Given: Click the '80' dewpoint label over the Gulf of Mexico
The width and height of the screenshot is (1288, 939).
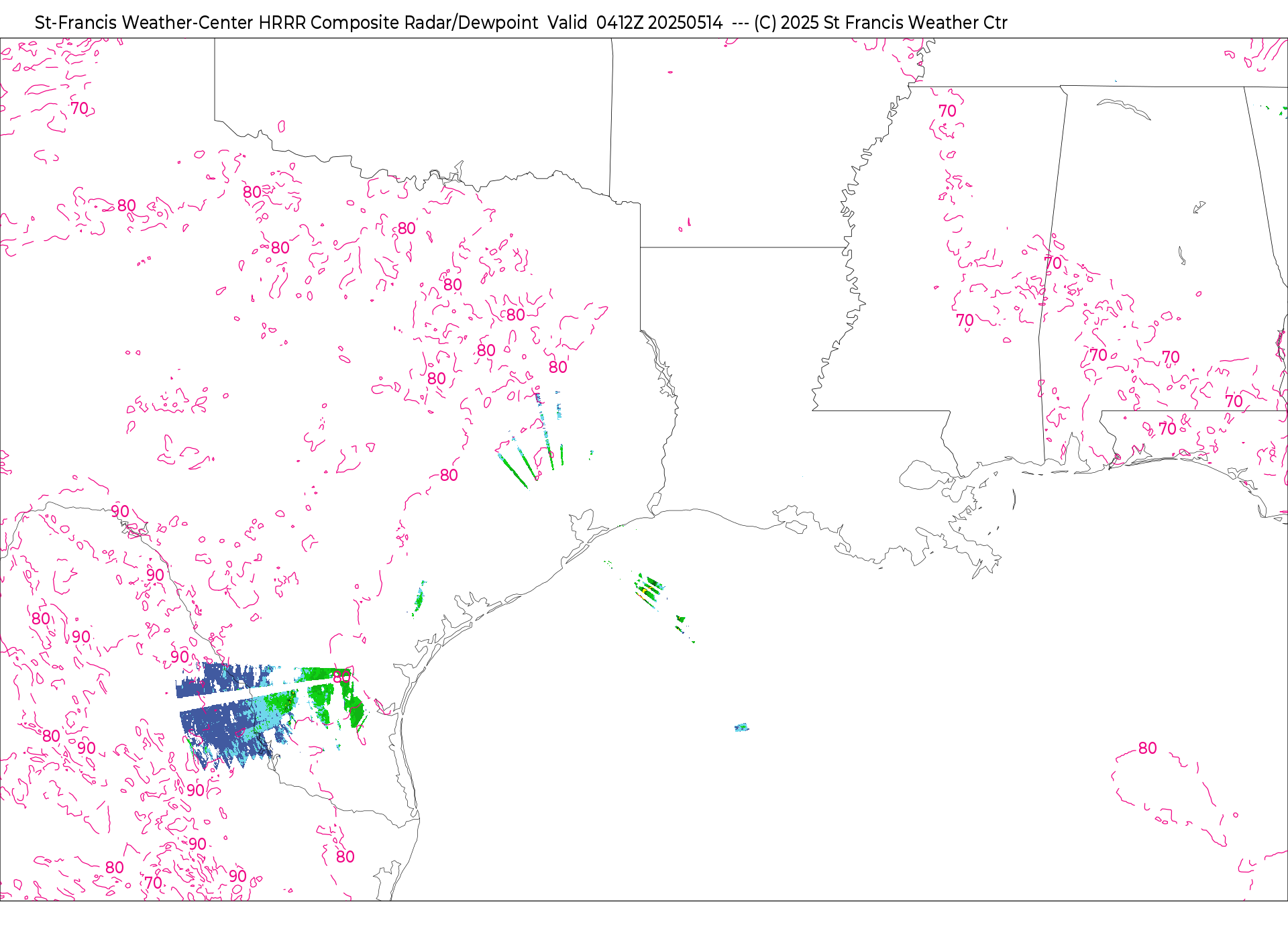Looking at the screenshot, I should (x=1147, y=748).
